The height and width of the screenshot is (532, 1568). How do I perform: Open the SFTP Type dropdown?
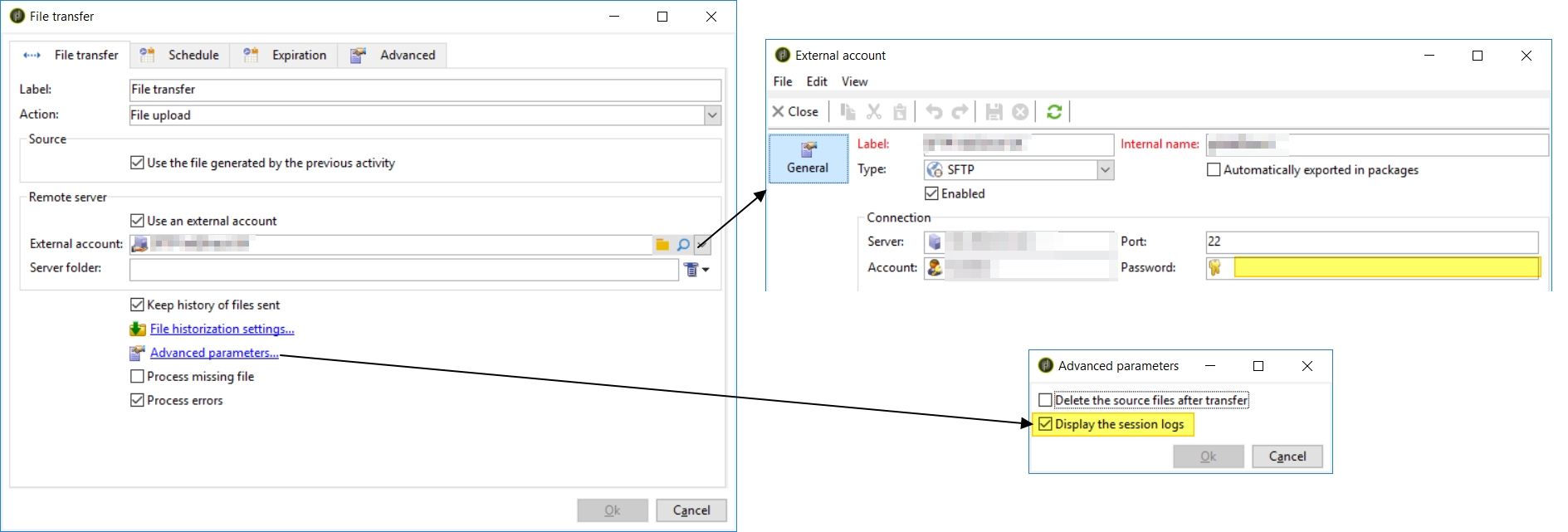click(x=1105, y=169)
